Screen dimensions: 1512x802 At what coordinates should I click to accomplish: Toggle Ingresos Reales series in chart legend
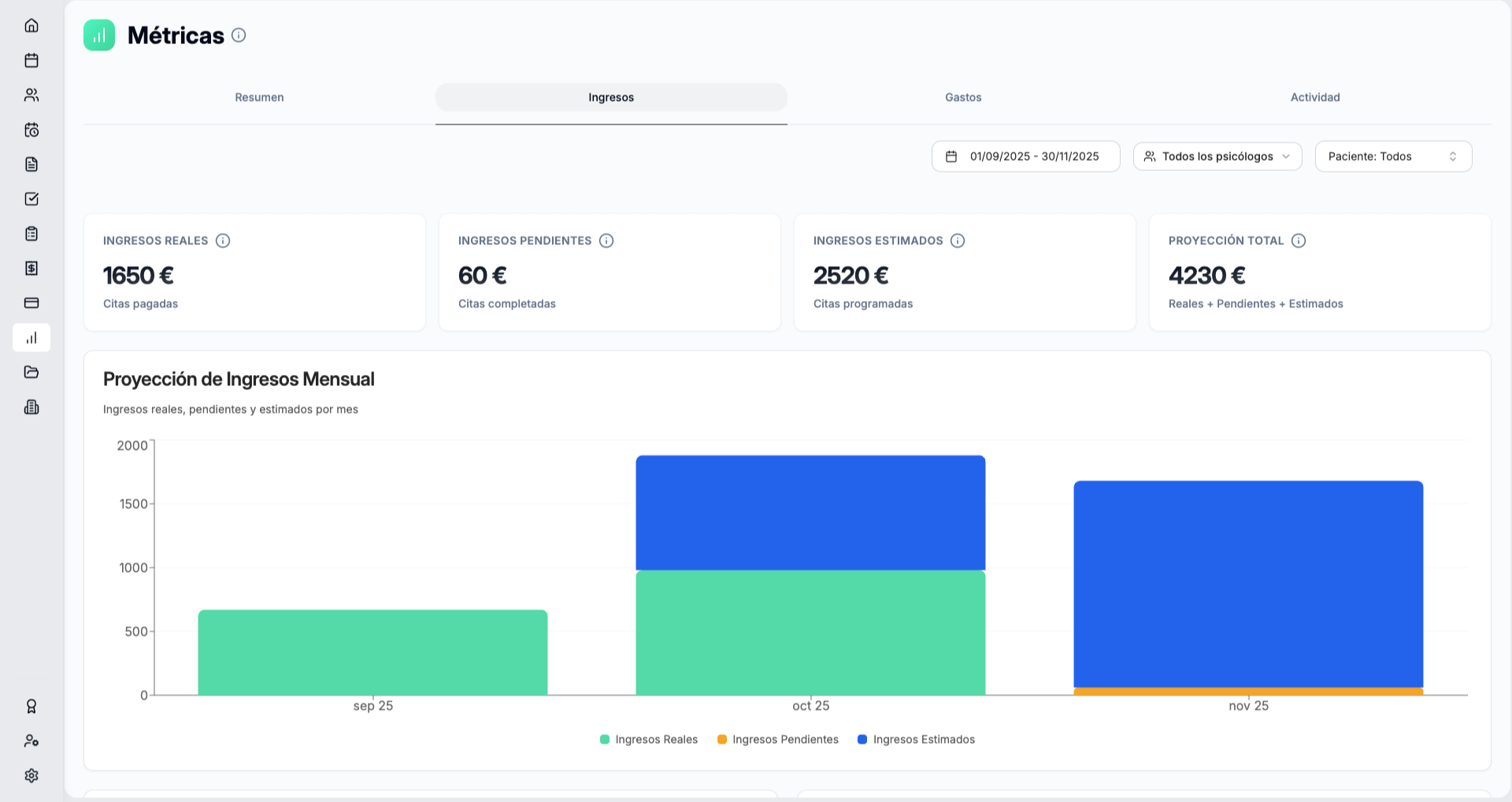click(649, 739)
